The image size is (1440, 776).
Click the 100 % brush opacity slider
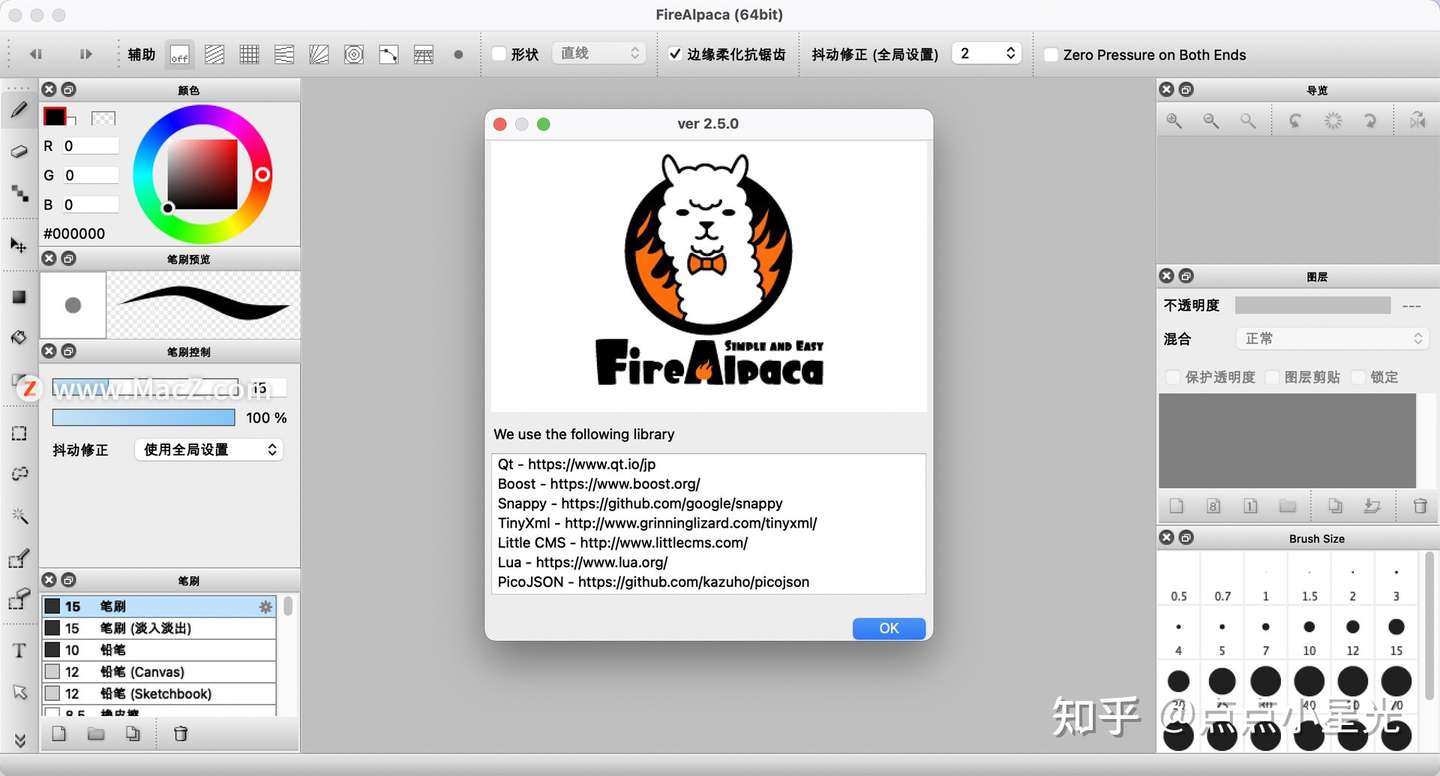[x=144, y=418]
